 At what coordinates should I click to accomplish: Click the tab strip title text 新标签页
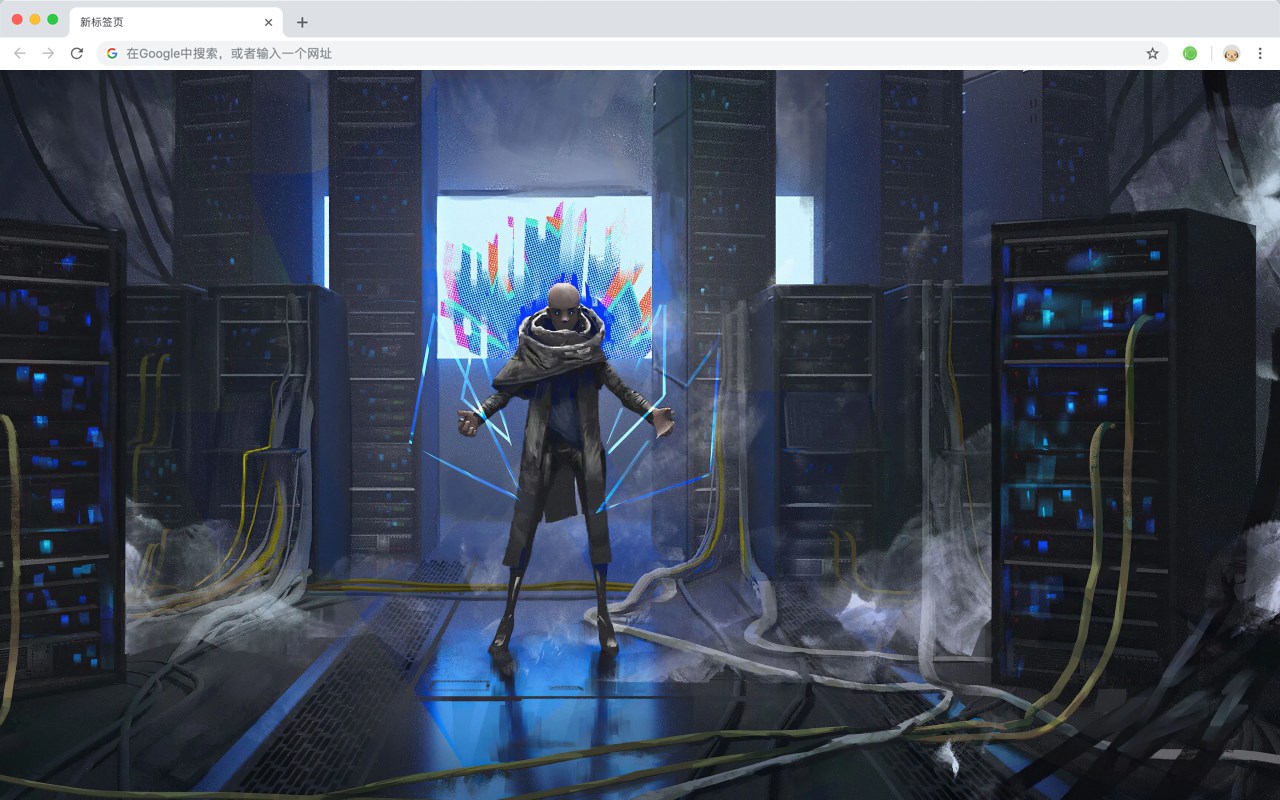[100, 21]
